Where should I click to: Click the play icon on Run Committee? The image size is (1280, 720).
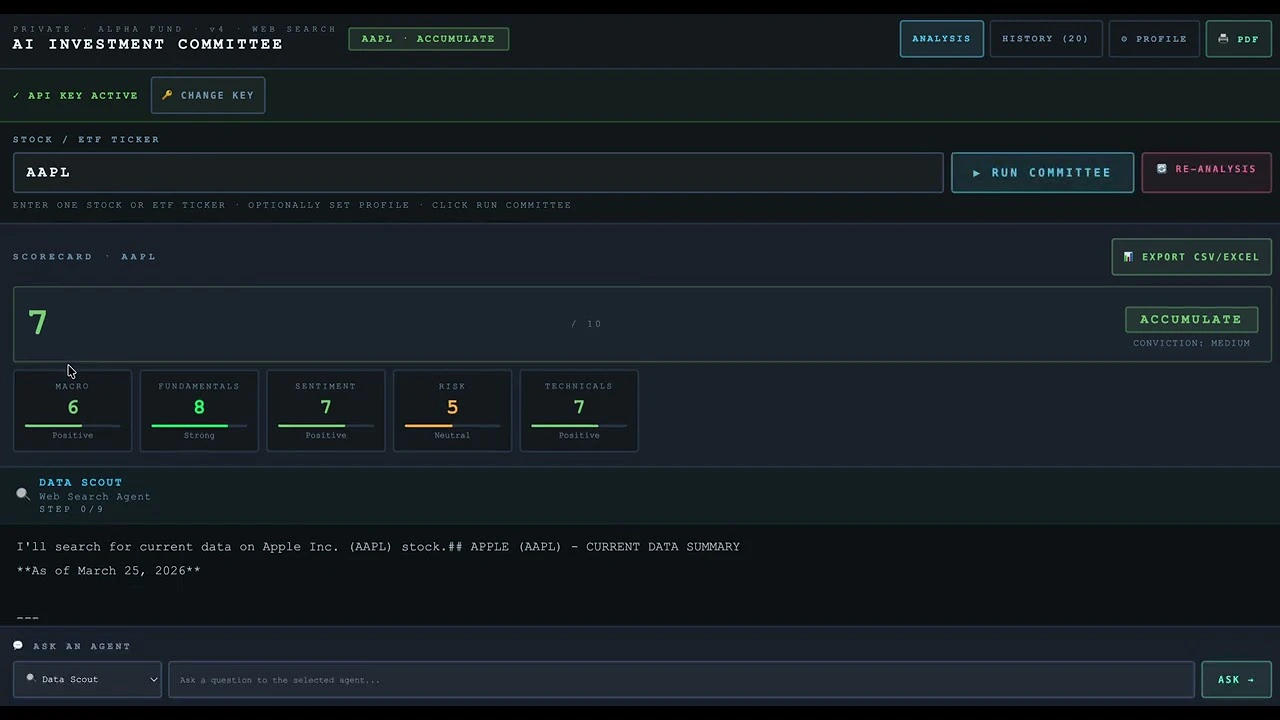pos(977,173)
